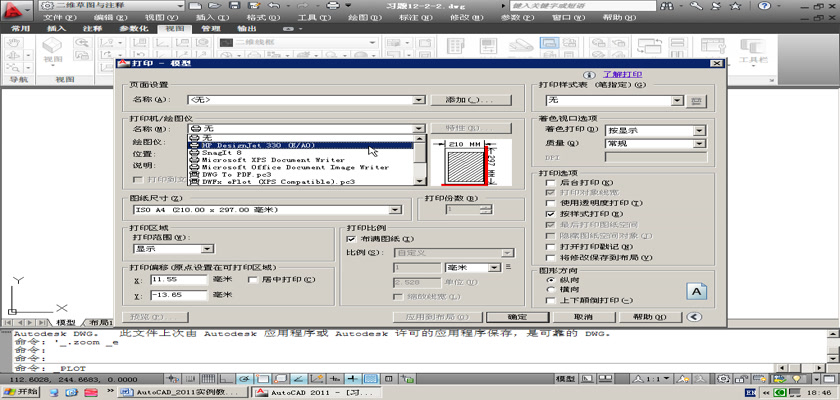
Task: Enable 打开打印戳记 plot stamp checkbox
Action: (x=550, y=247)
